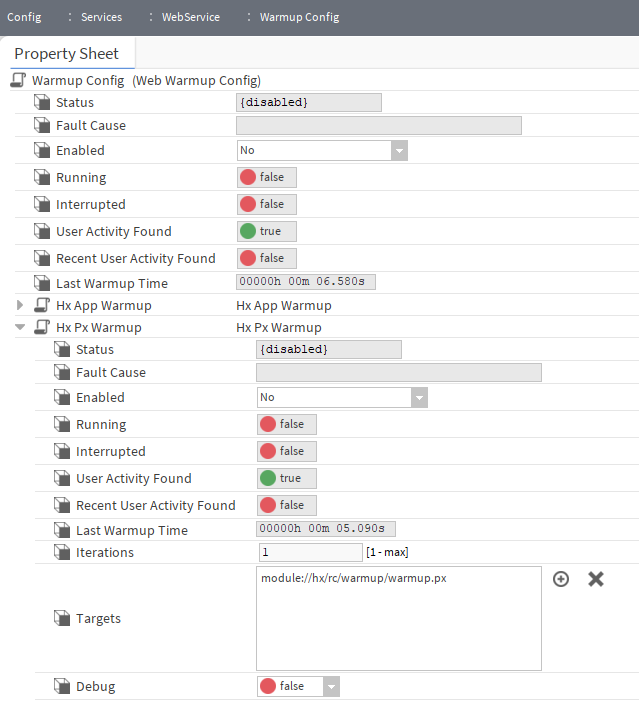639x716 pixels.
Task: Click Config in the breadcrumb path
Action: (24, 17)
